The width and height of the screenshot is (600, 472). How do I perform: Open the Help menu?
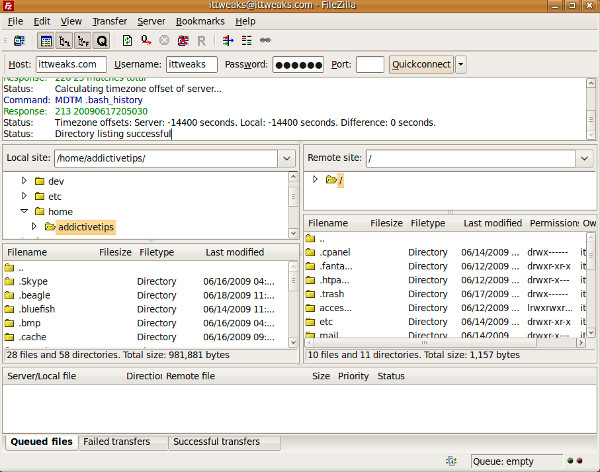pos(245,21)
